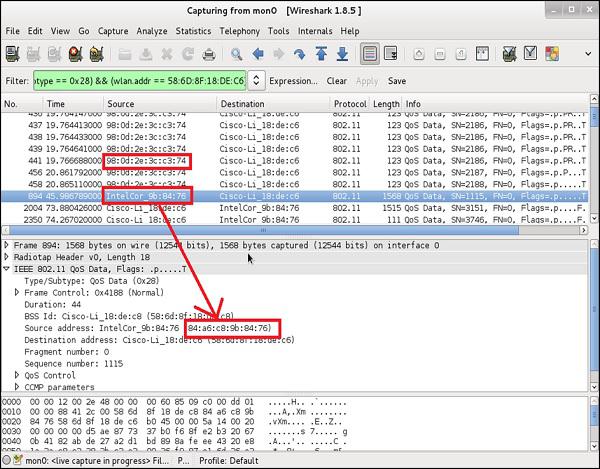Open the coloring rules editor icon

pos(552,54)
